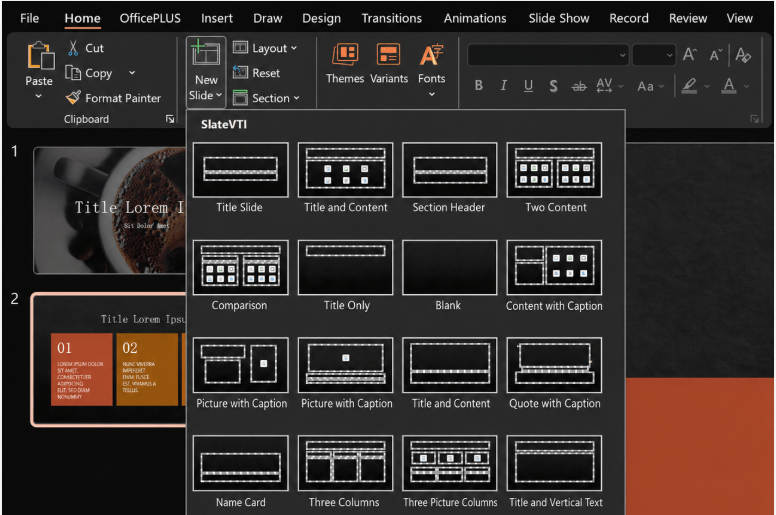Switch to the Record tab
Screen dimensions: 776x515
pyautogui.click(x=629, y=18)
